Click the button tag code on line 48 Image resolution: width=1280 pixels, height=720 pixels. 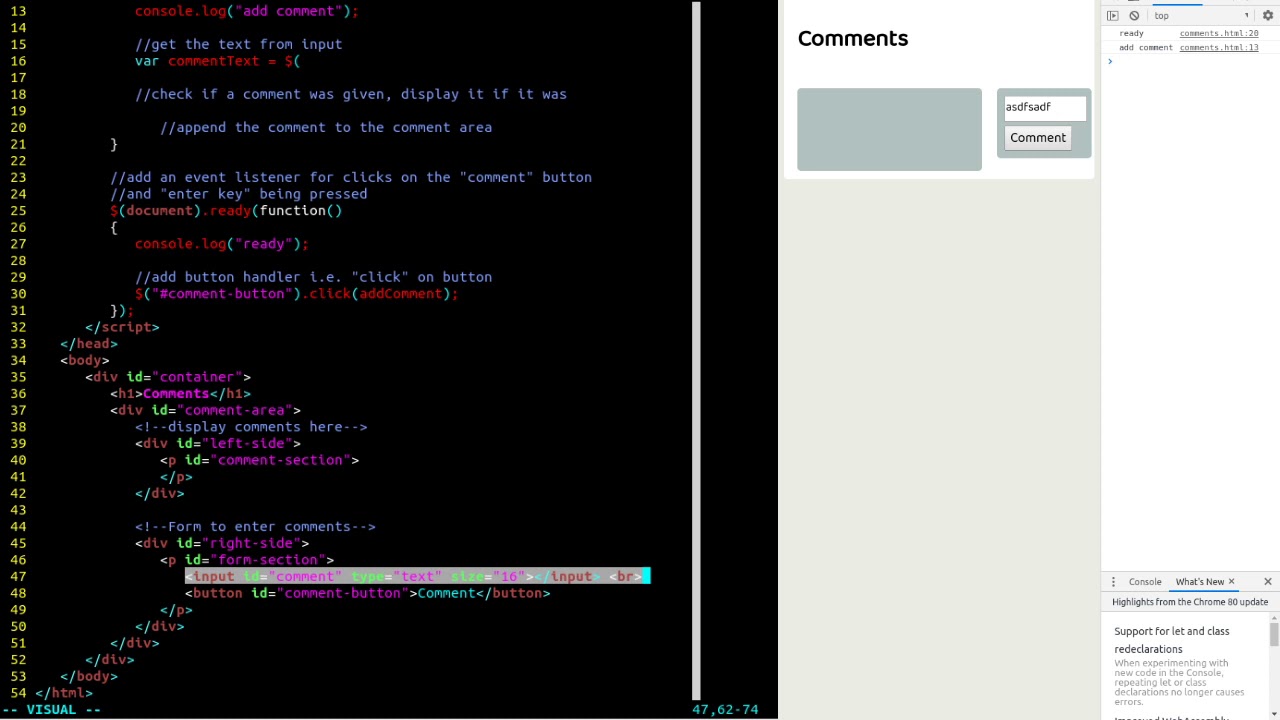[367, 593]
